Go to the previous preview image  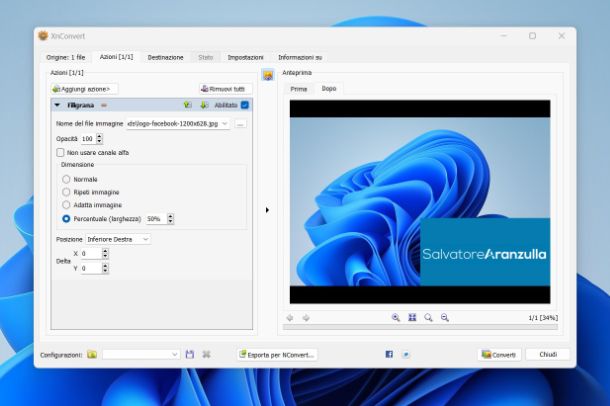(x=290, y=318)
